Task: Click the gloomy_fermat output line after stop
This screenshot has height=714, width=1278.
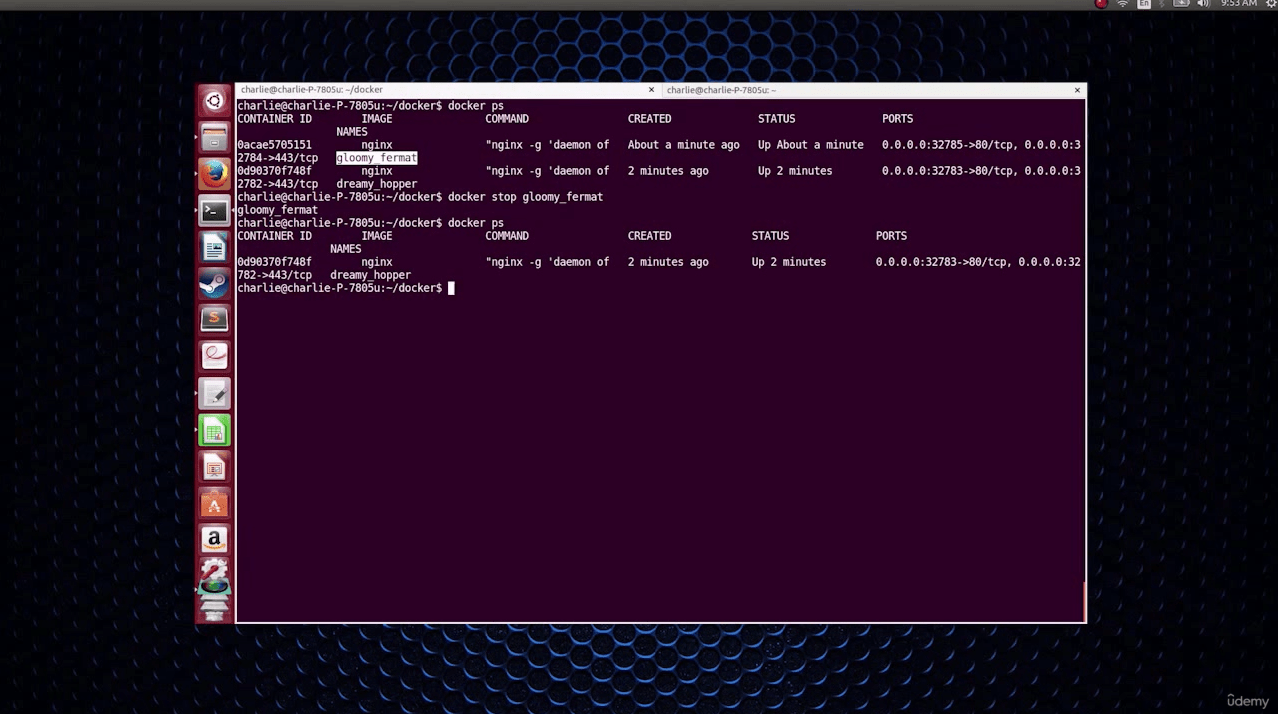Action: pos(277,210)
